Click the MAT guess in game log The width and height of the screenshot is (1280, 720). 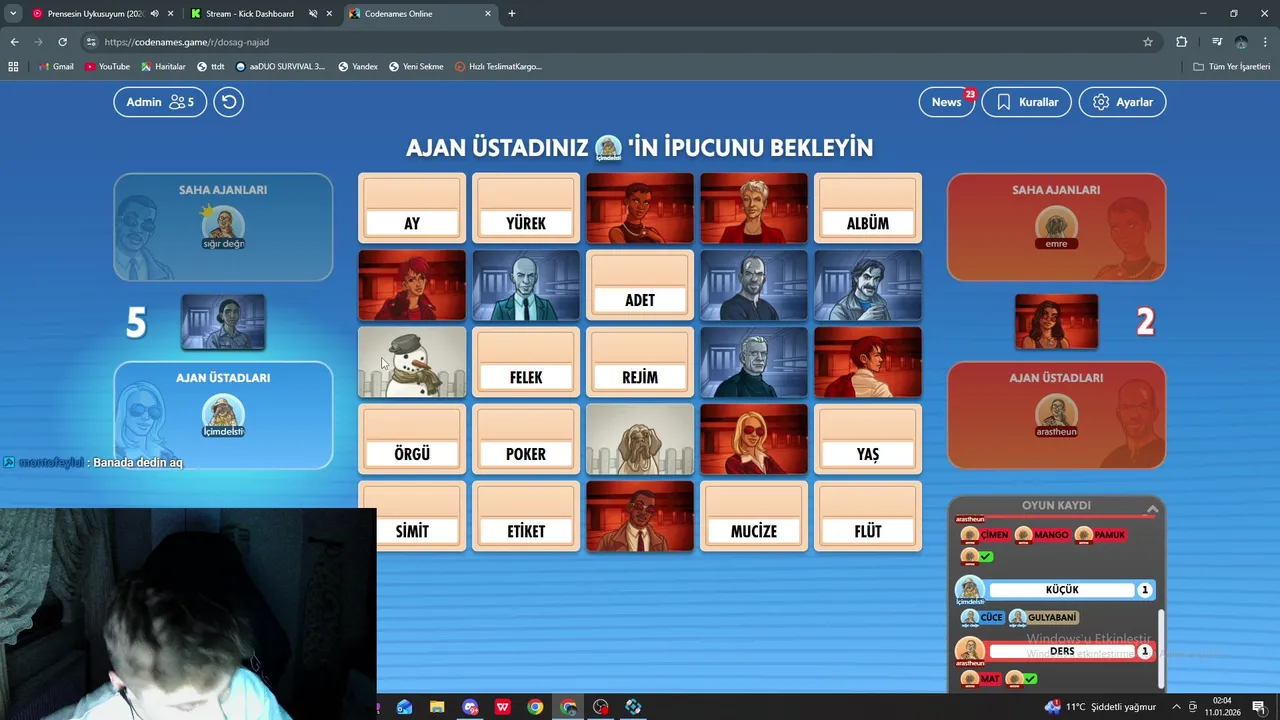[x=981, y=679]
